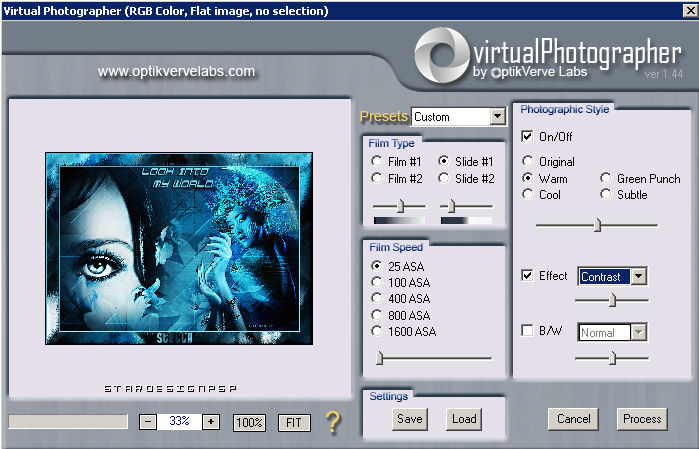Image resolution: width=699 pixels, height=449 pixels.
Task: Click the Effect amount slider handle
Action: point(613,300)
